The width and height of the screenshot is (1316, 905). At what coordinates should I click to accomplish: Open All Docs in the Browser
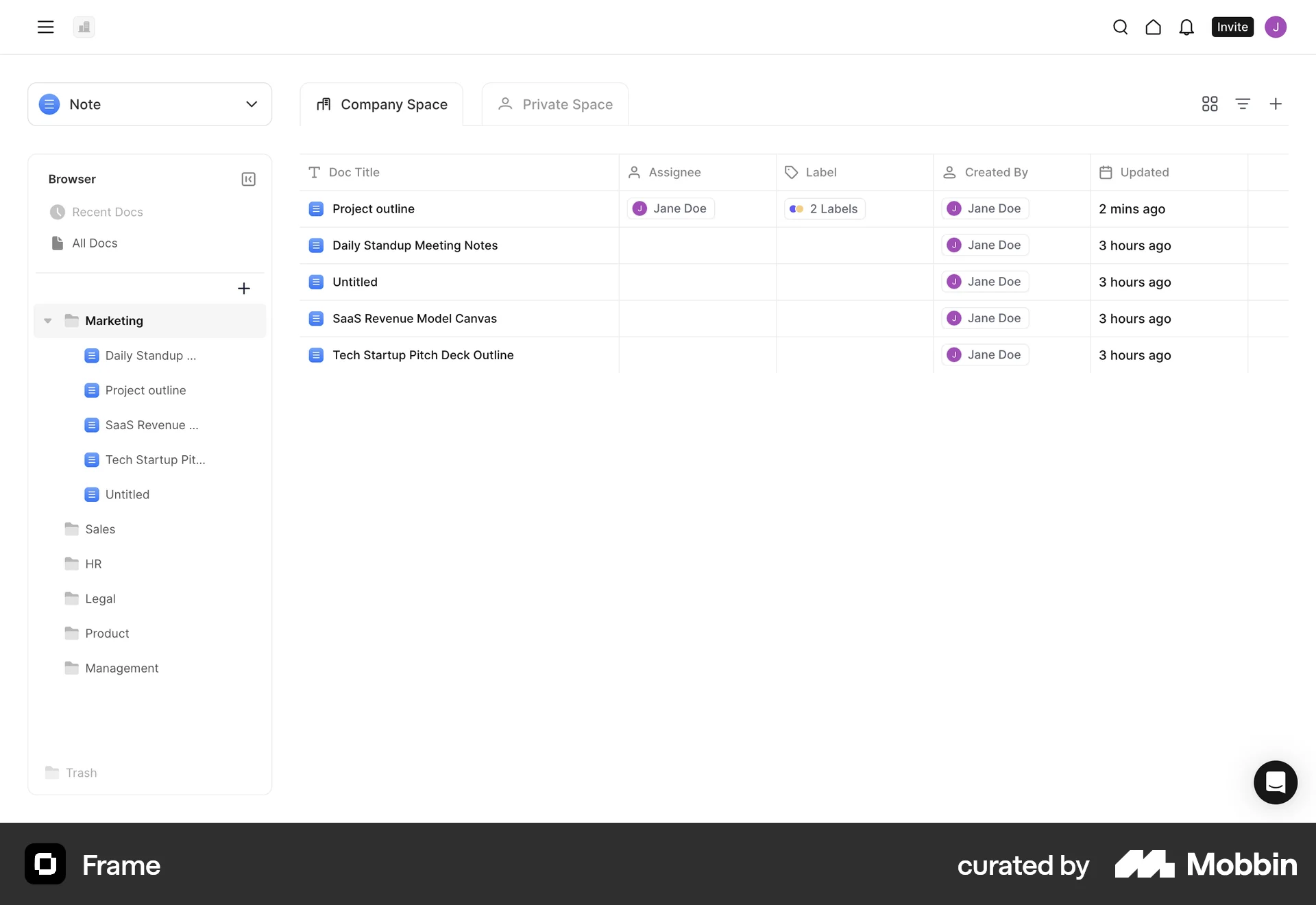coord(94,243)
